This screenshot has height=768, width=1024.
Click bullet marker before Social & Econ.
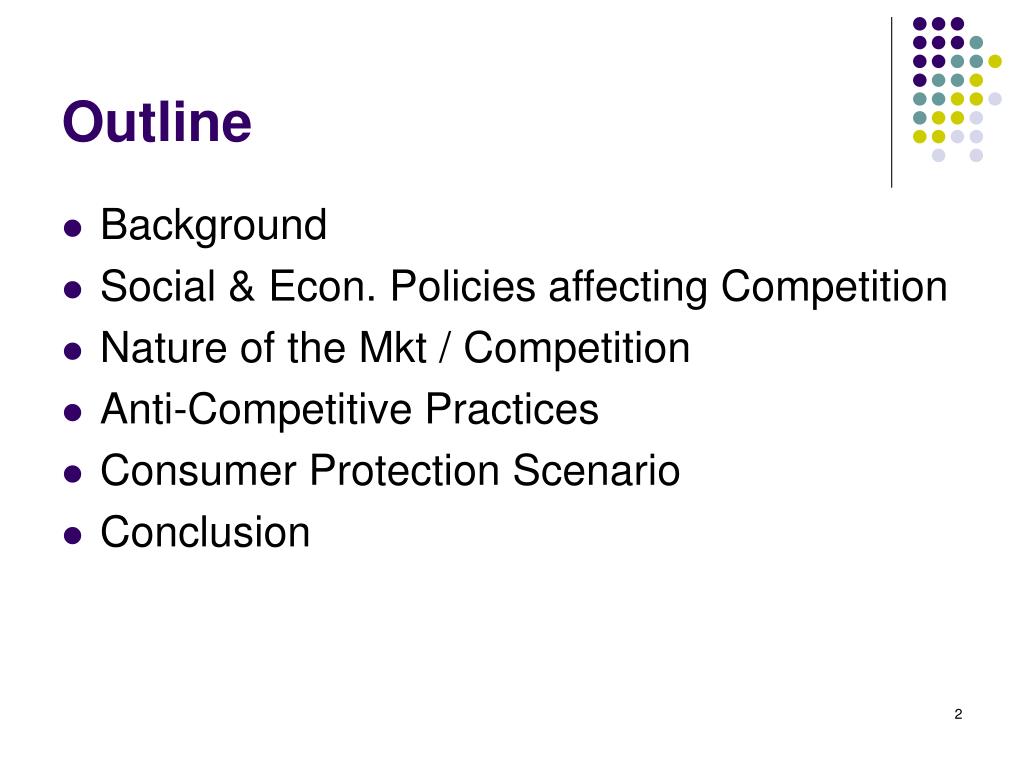pyautogui.click(x=73, y=290)
